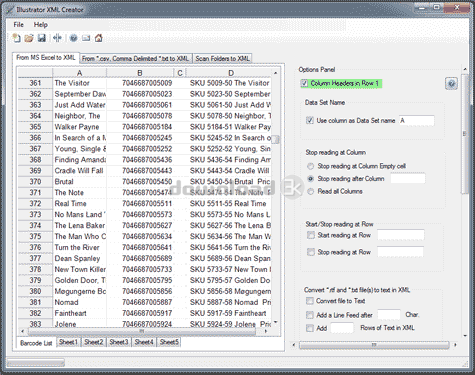The image size is (475, 375).
Task: Select the Sheet3 tab
Action: click(x=119, y=342)
